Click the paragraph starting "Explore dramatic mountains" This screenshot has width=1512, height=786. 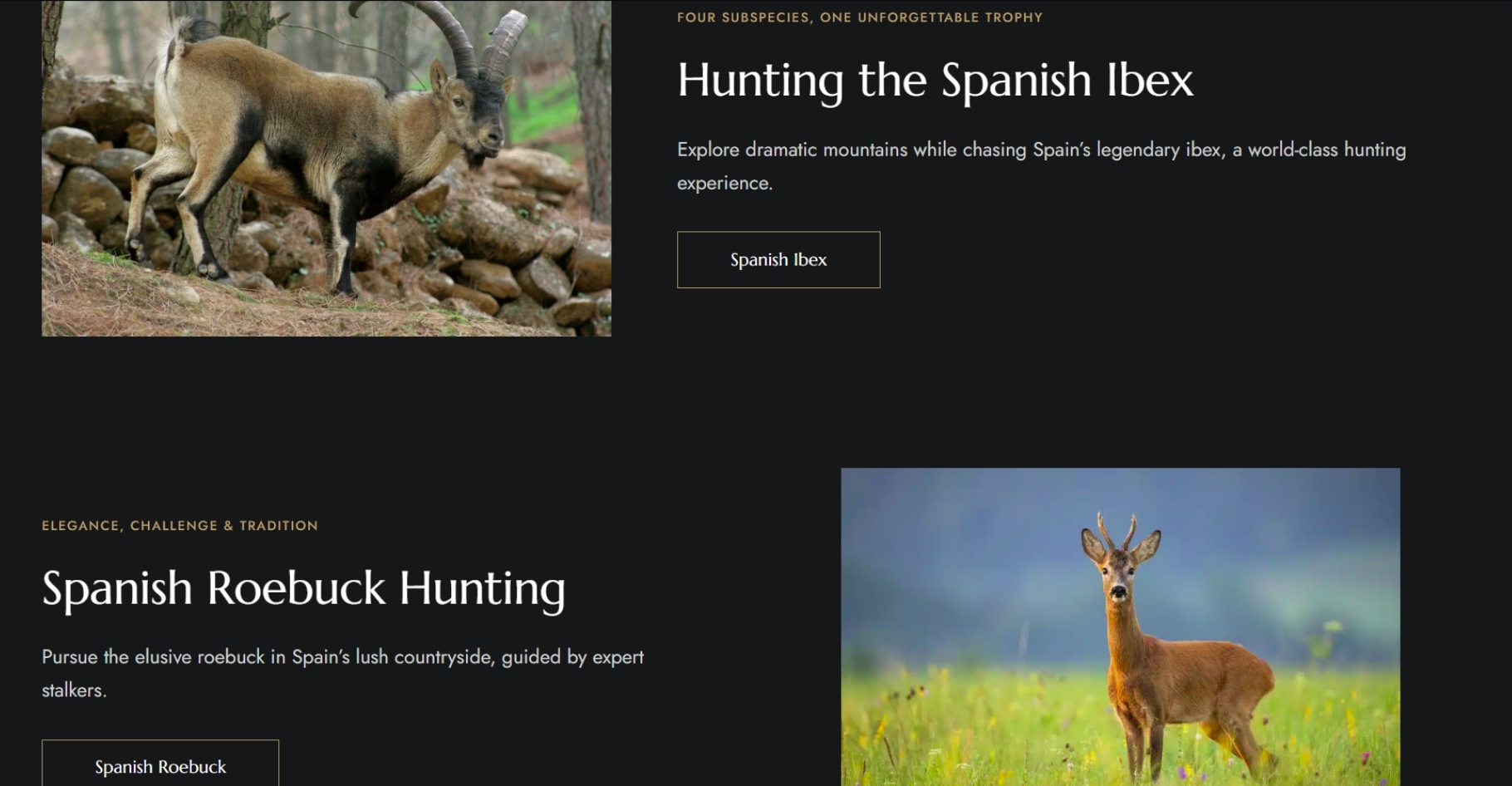[x=1041, y=166]
